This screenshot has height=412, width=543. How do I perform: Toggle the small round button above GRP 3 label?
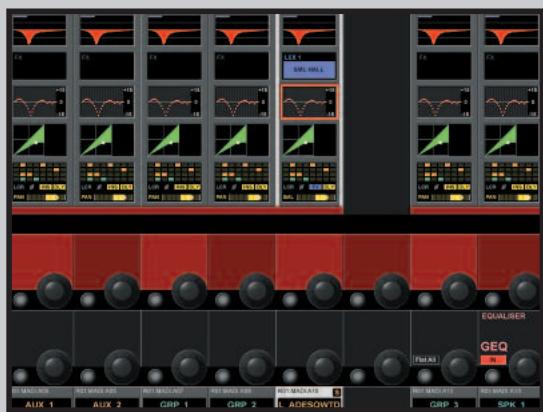425,376
